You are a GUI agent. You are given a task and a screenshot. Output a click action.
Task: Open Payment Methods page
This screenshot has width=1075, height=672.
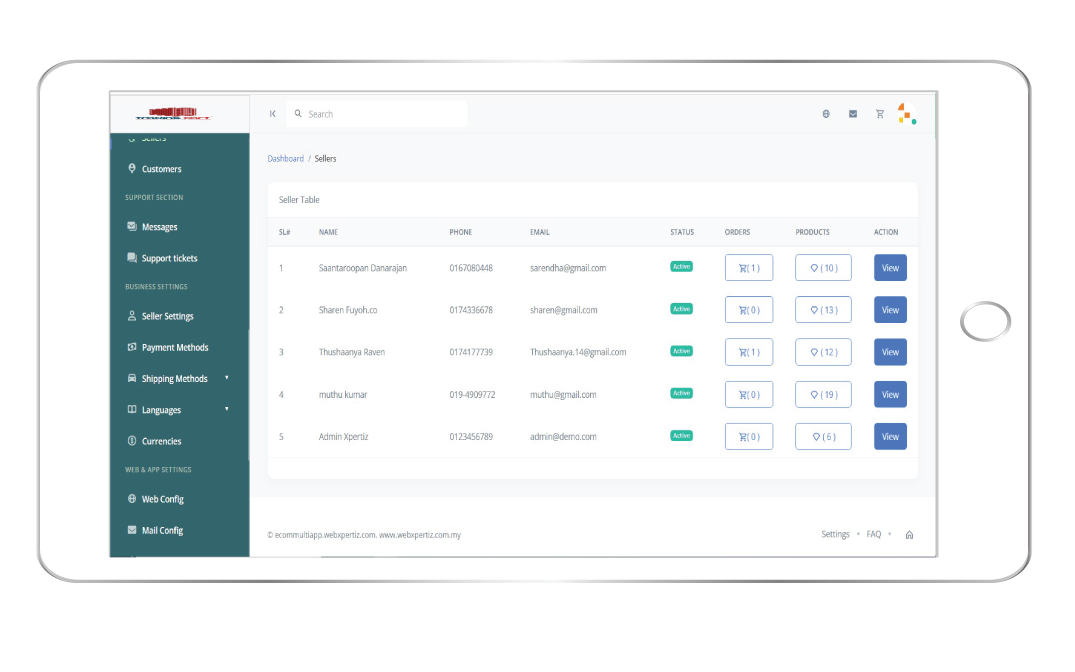tap(174, 348)
